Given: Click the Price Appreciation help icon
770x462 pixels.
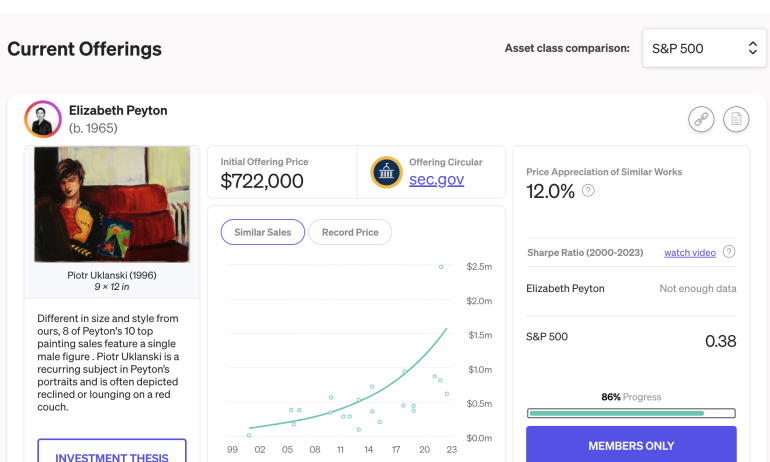Looking at the screenshot, I should (x=588, y=190).
